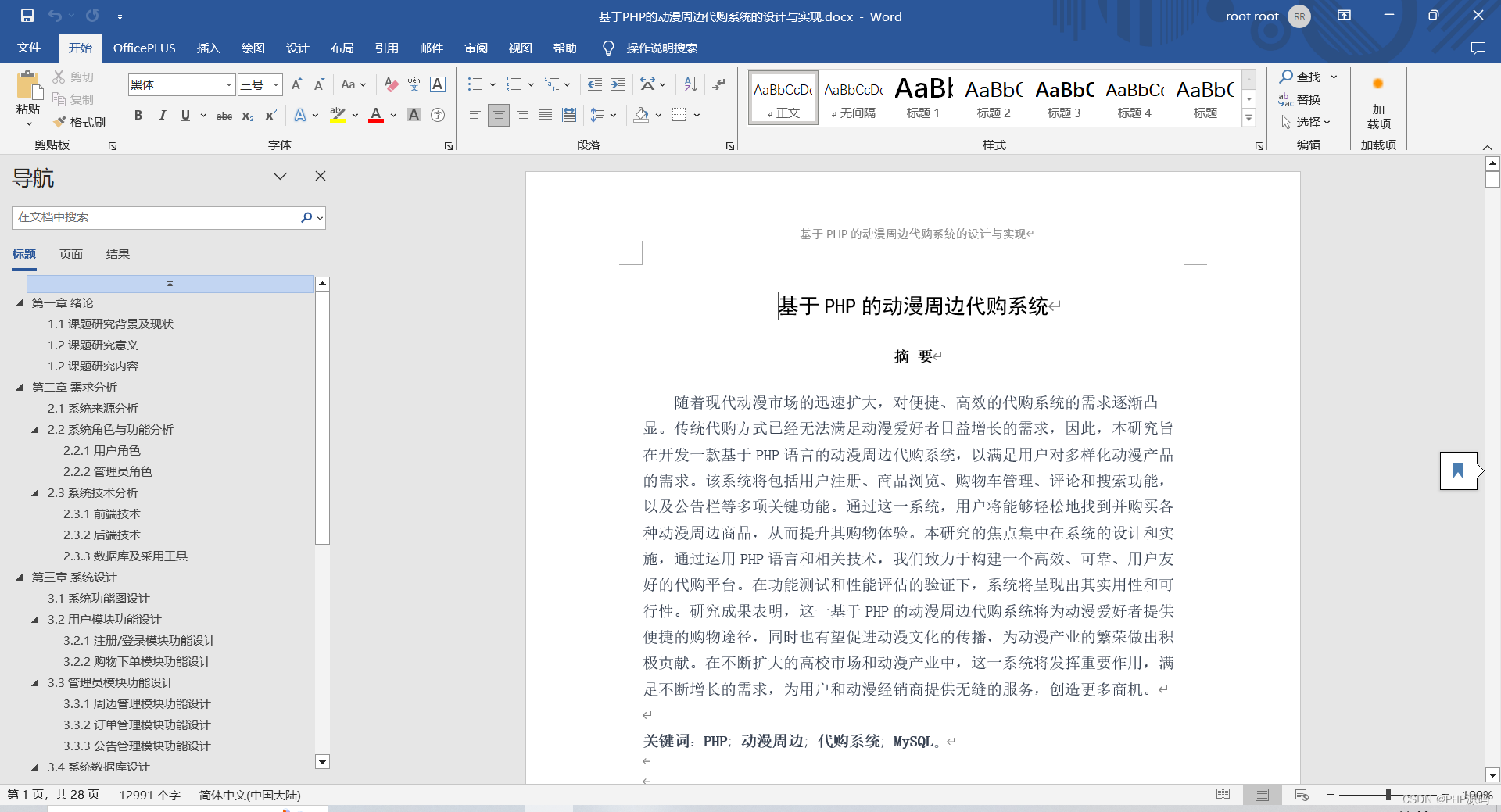Open the comments speech bubble icon
Image resolution: width=1501 pixels, height=812 pixels.
point(1478,48)
